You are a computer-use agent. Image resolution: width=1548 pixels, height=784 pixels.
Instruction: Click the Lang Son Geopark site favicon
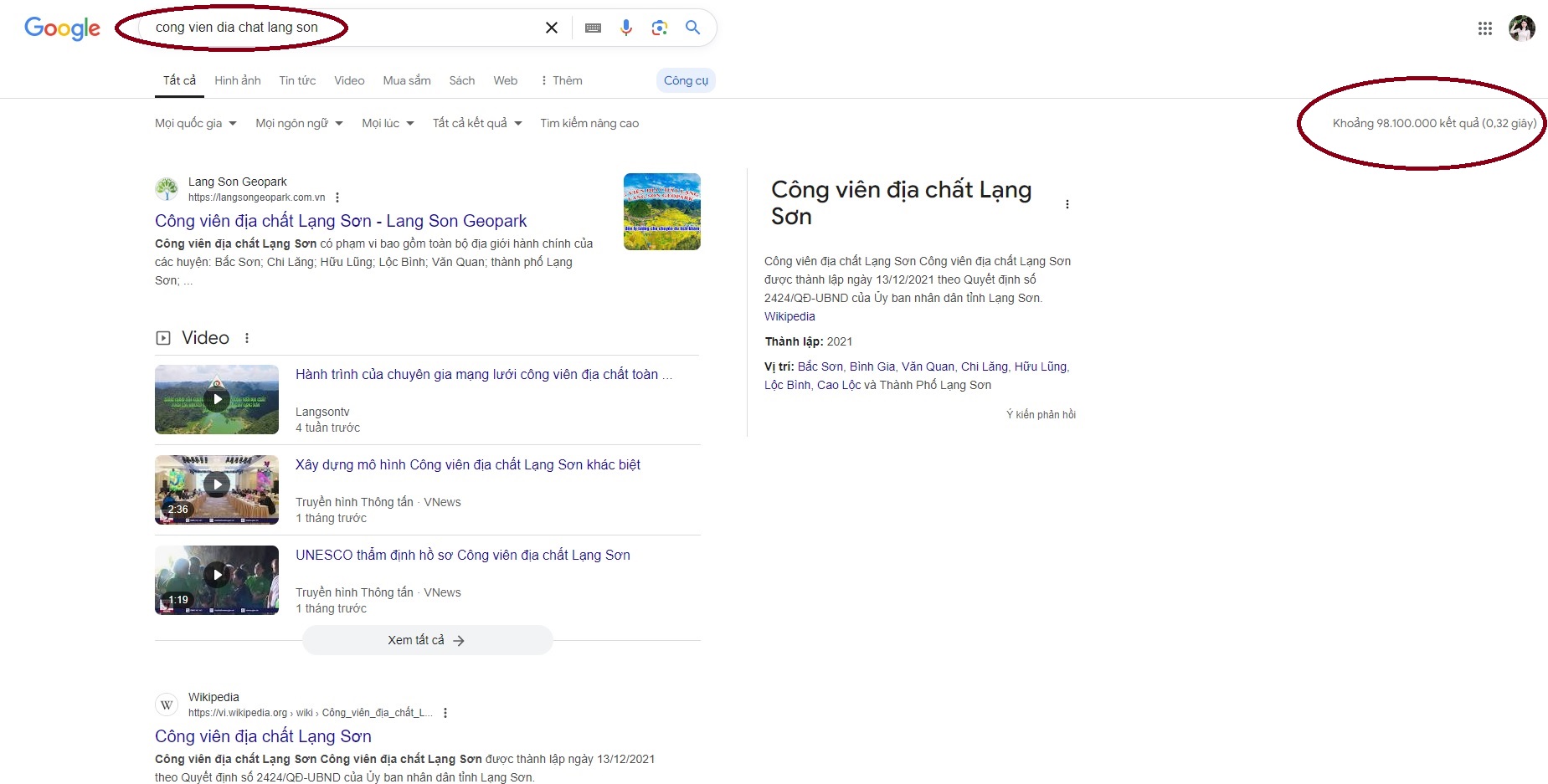(x=167, y=189)
